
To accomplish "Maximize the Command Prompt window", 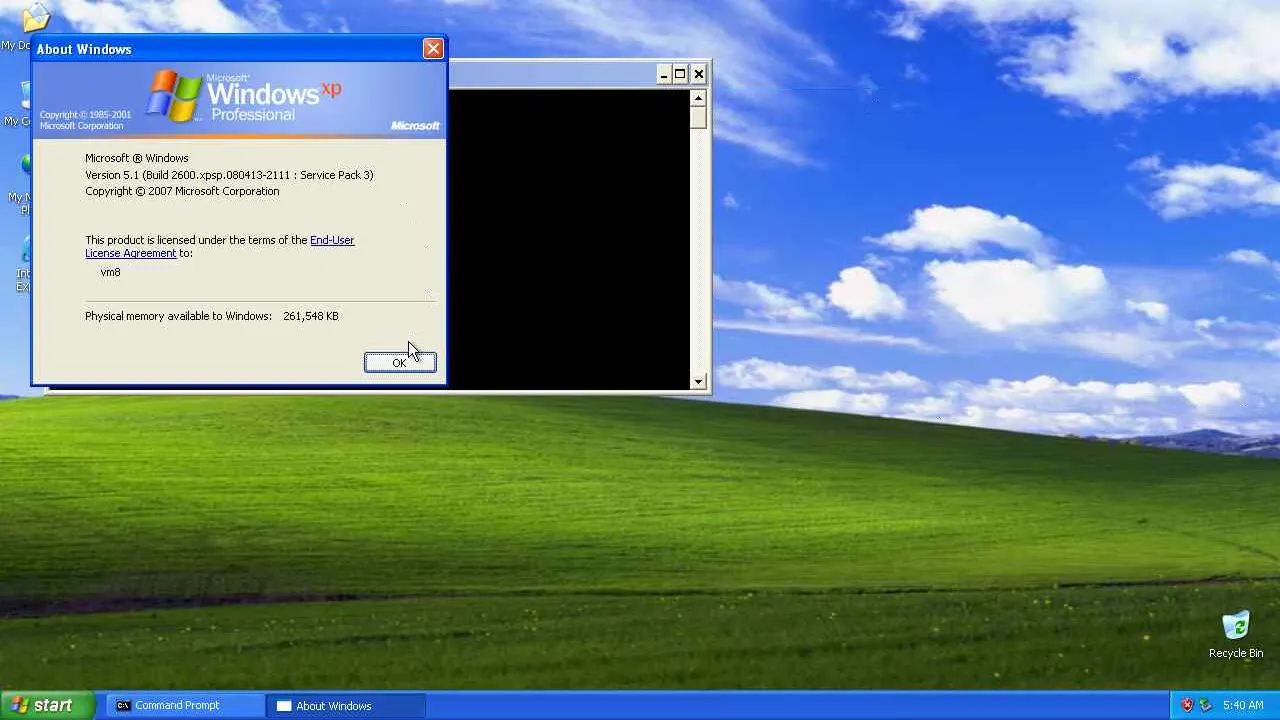I will pos(680,74).
